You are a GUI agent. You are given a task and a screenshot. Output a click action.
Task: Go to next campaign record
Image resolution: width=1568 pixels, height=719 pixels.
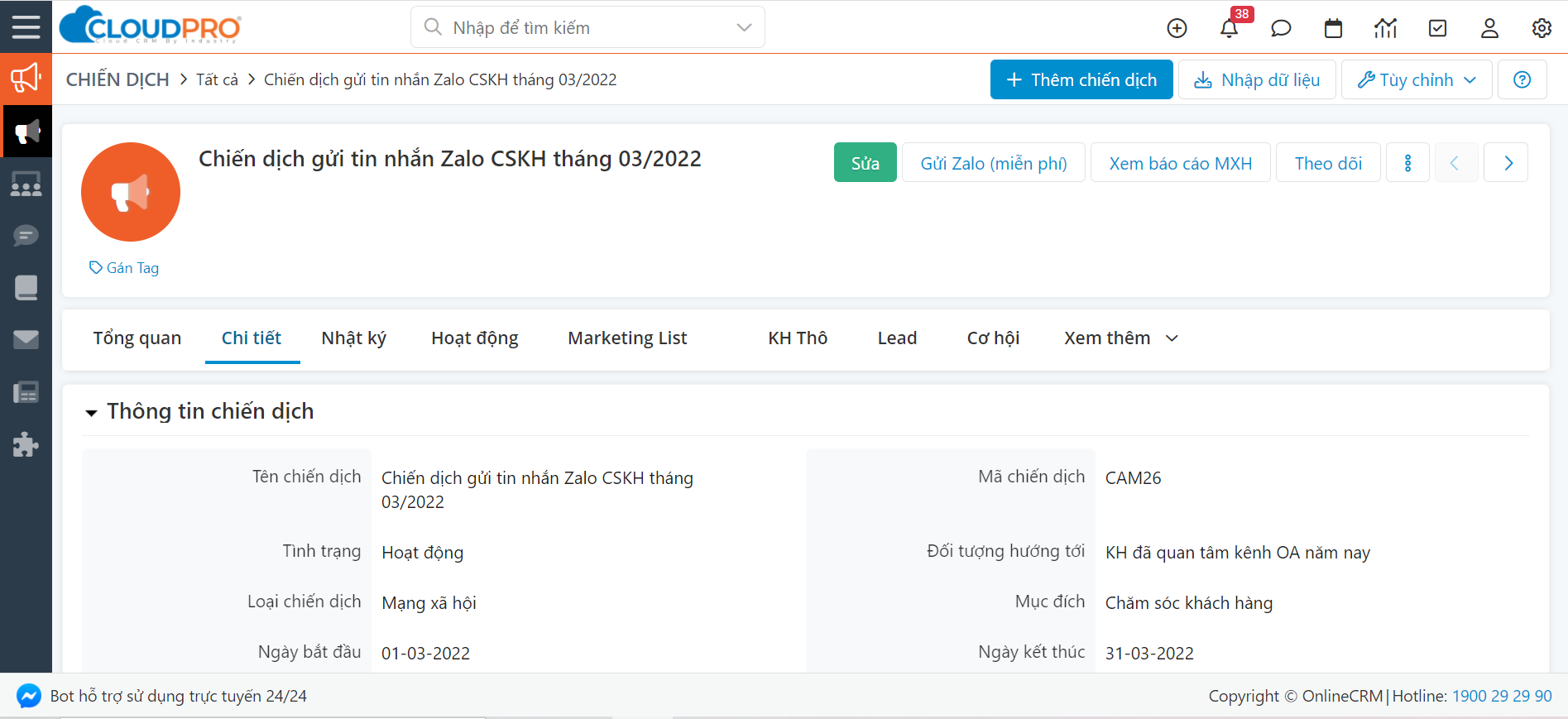click(1506, 162)
